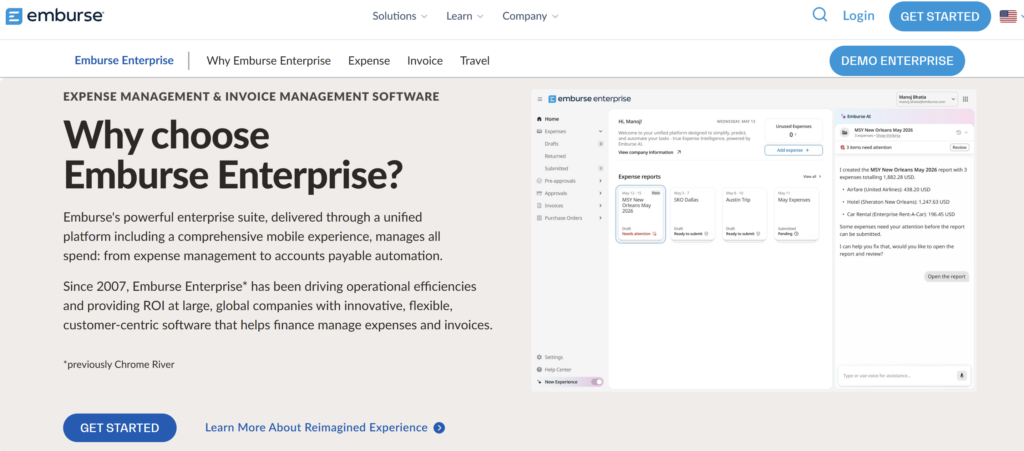Open the Travel tab
The image size is (1024, 451).
click(475, 61)
